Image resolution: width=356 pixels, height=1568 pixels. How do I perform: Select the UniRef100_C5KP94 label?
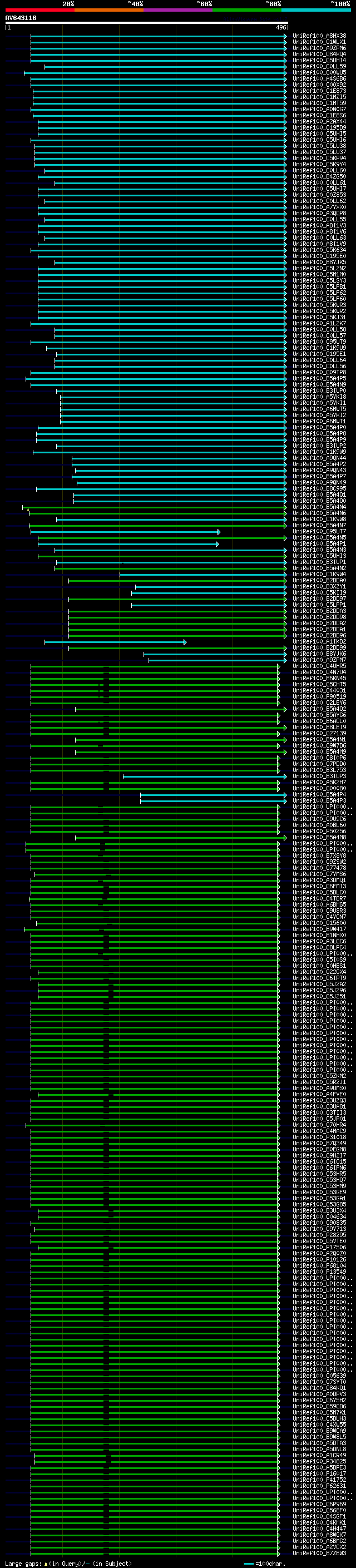coord(319,159)
